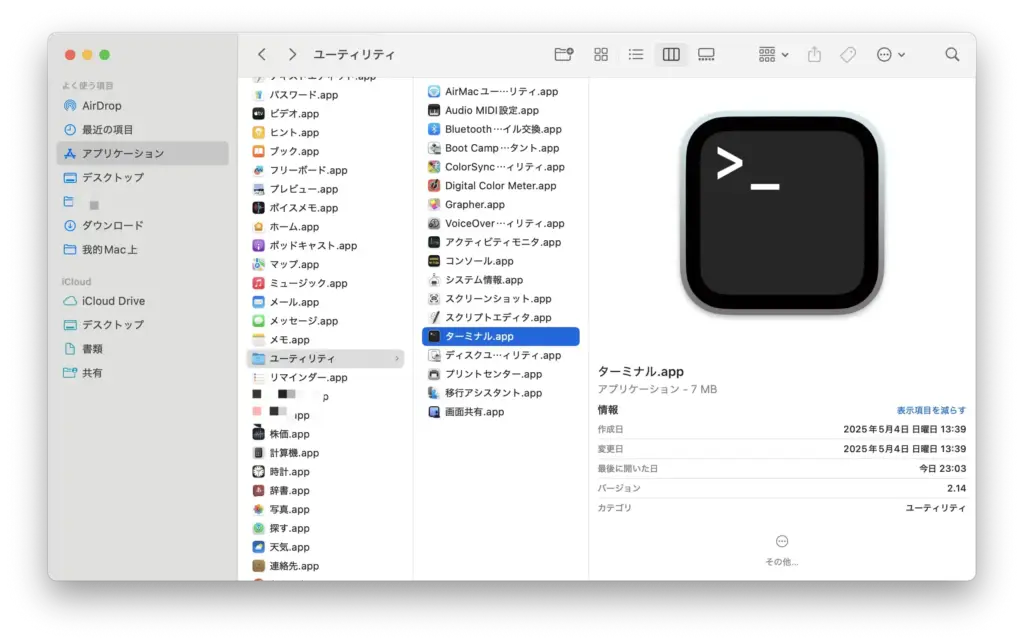This screenshot has width=1024, height=644.
Task: Select AirDrop in the sidebar
Action: pyautogui.click(x=101, y=106)
